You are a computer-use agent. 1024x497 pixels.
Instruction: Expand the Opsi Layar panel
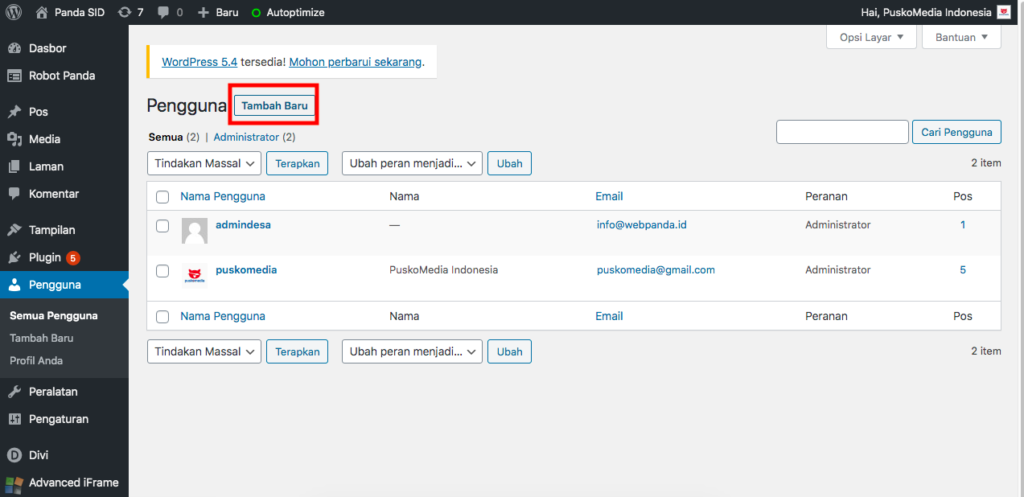872,37
